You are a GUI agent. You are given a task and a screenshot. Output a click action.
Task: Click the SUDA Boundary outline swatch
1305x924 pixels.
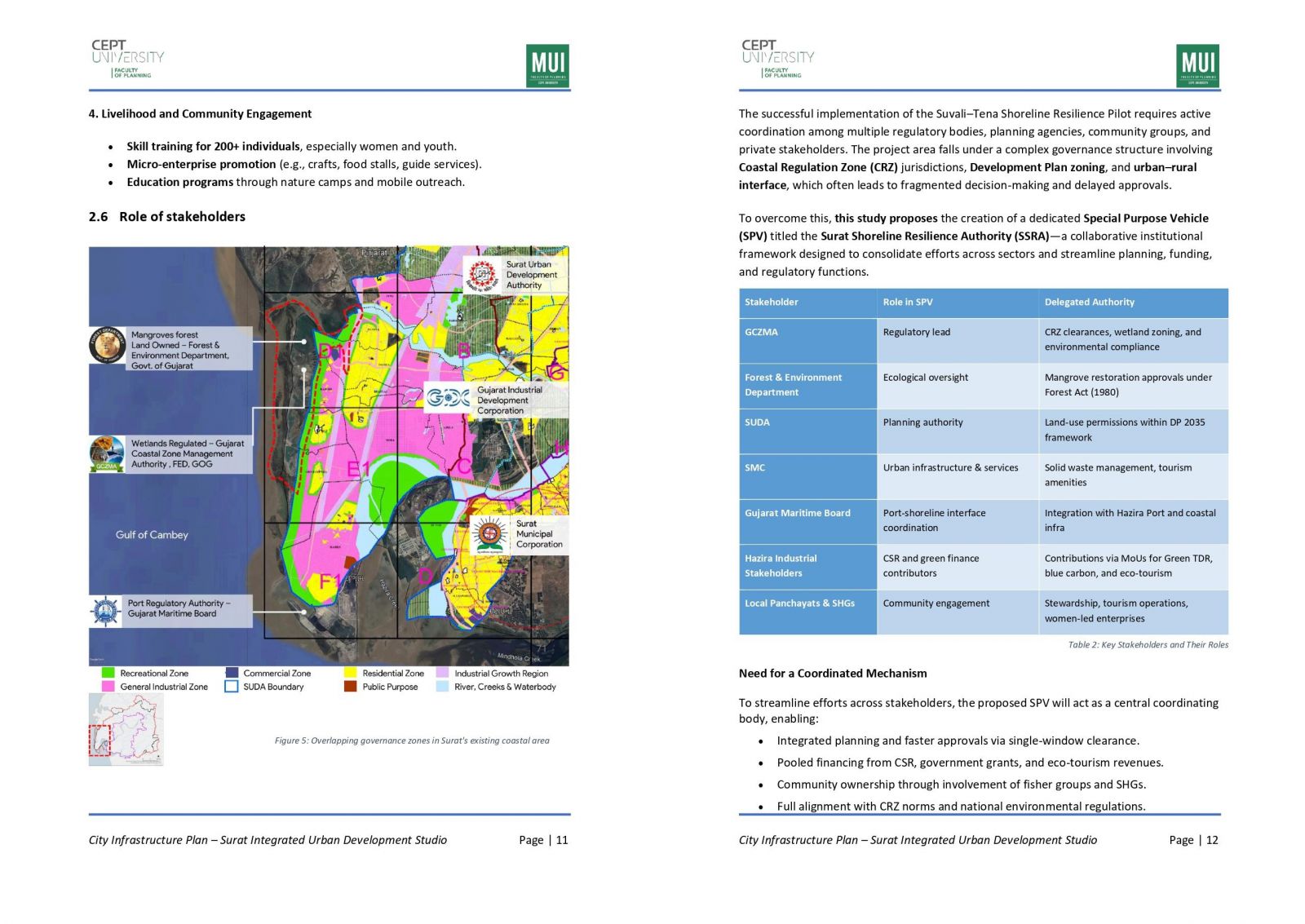tap(232, 687)
